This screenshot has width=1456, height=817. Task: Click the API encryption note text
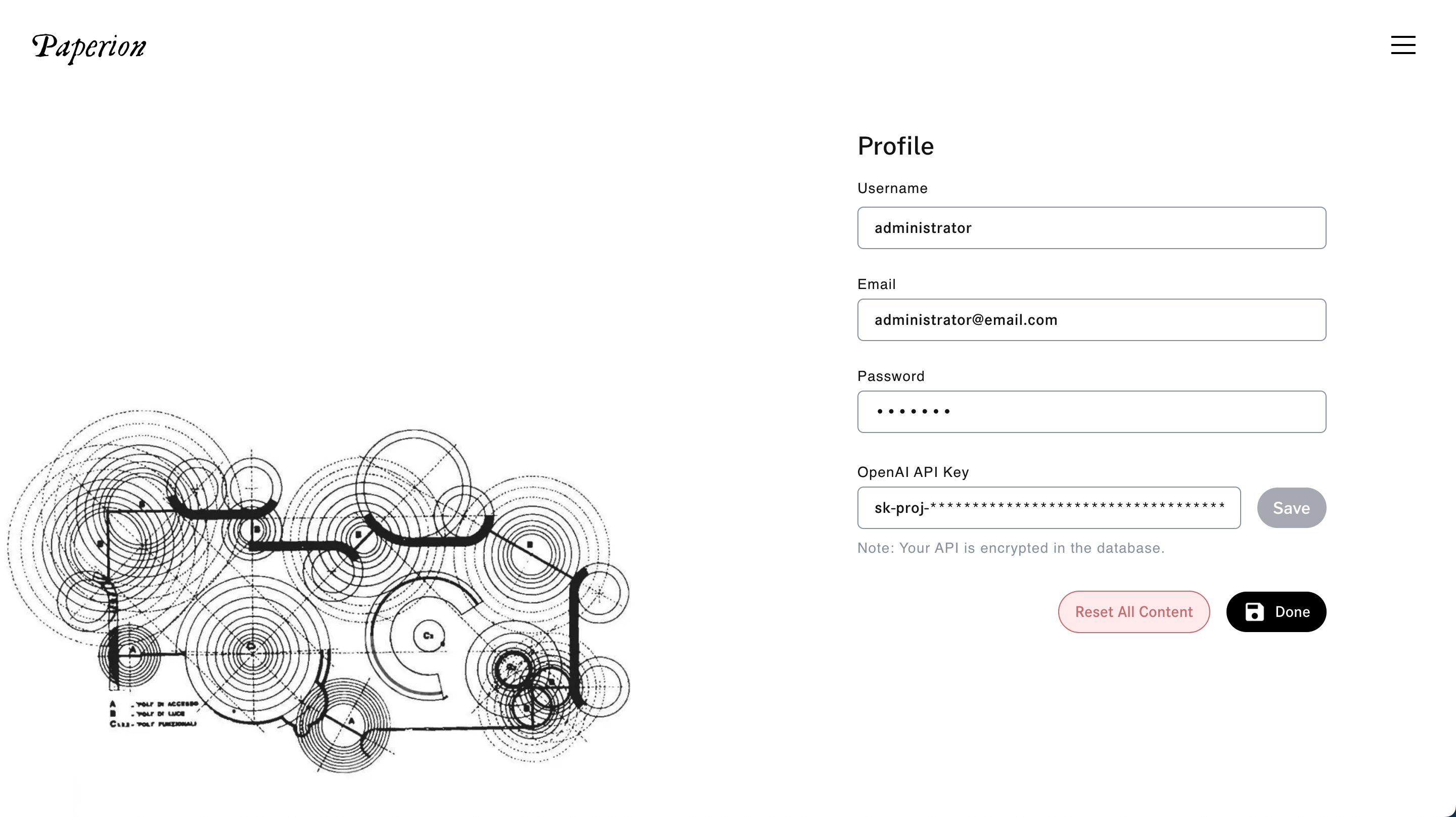tap(1011, 548)
